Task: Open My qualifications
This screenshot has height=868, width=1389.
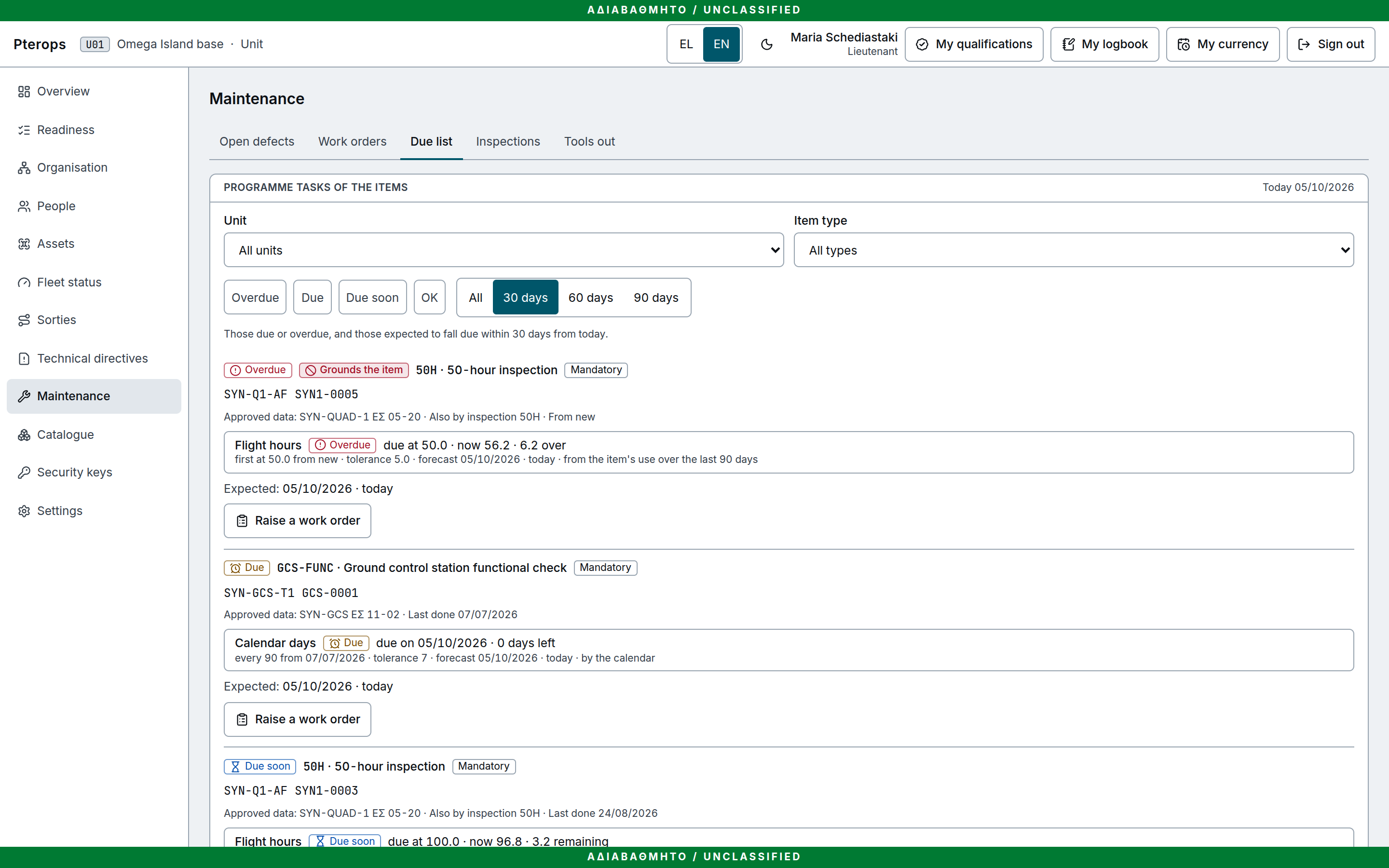Action: pos(974,44)
